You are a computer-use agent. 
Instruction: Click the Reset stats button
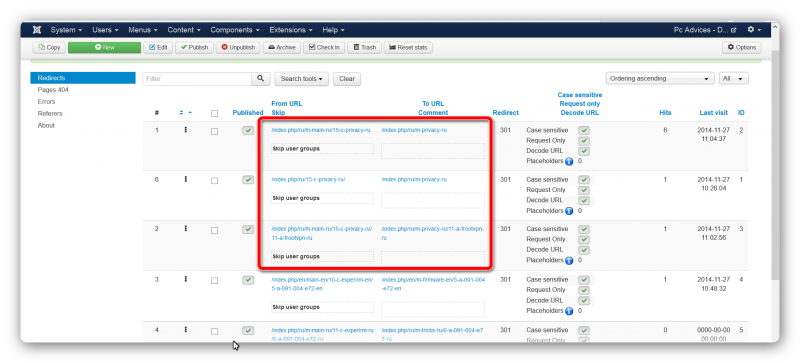(x=408, y=47)
